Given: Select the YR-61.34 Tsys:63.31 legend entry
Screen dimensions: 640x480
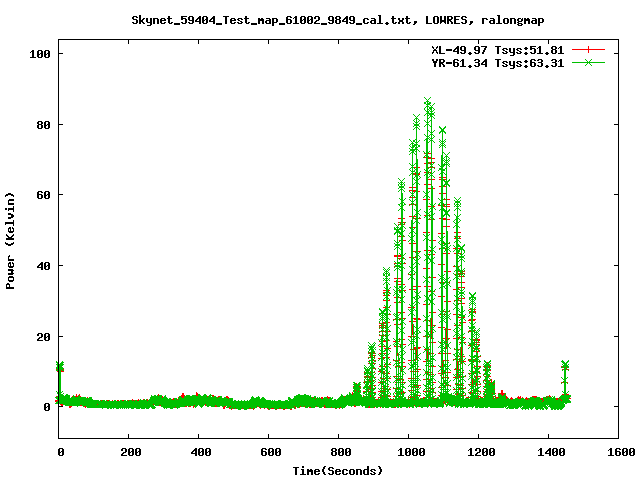Looking at the screenshot, I should click(x=498, y=63).
